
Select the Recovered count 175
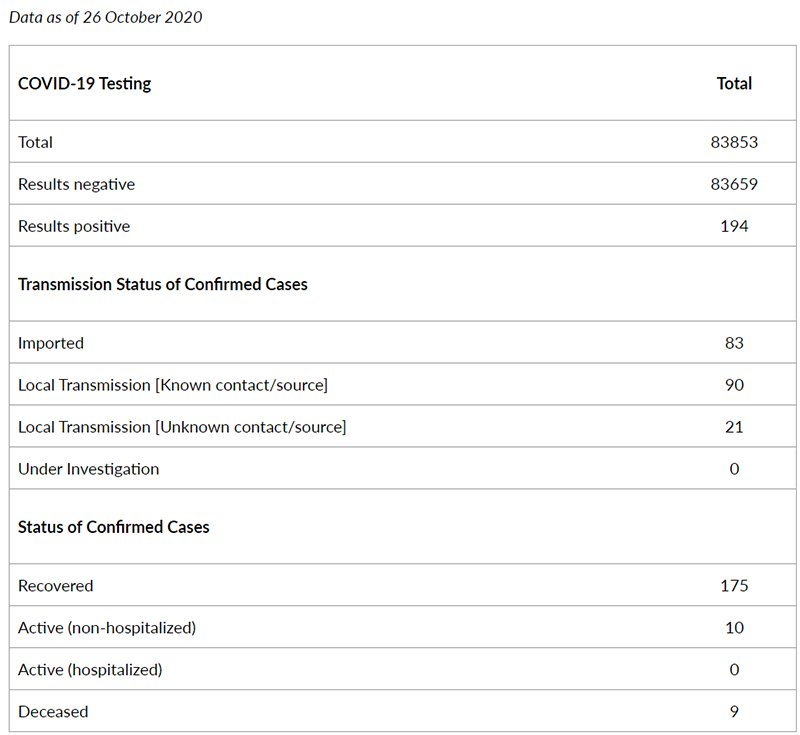[x=734, y=586]
